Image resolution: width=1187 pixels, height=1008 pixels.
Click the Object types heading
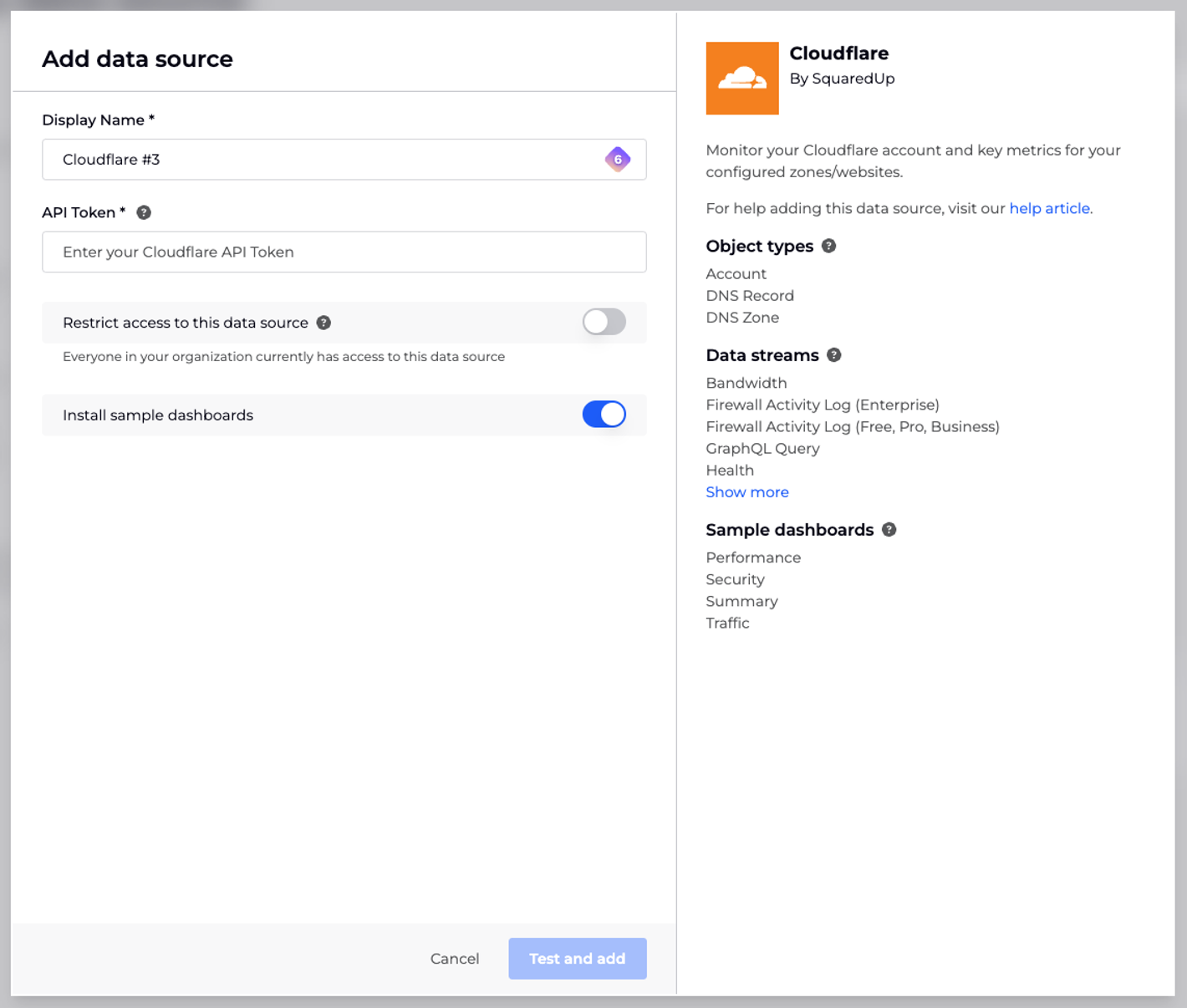click(x=759, y=247)
